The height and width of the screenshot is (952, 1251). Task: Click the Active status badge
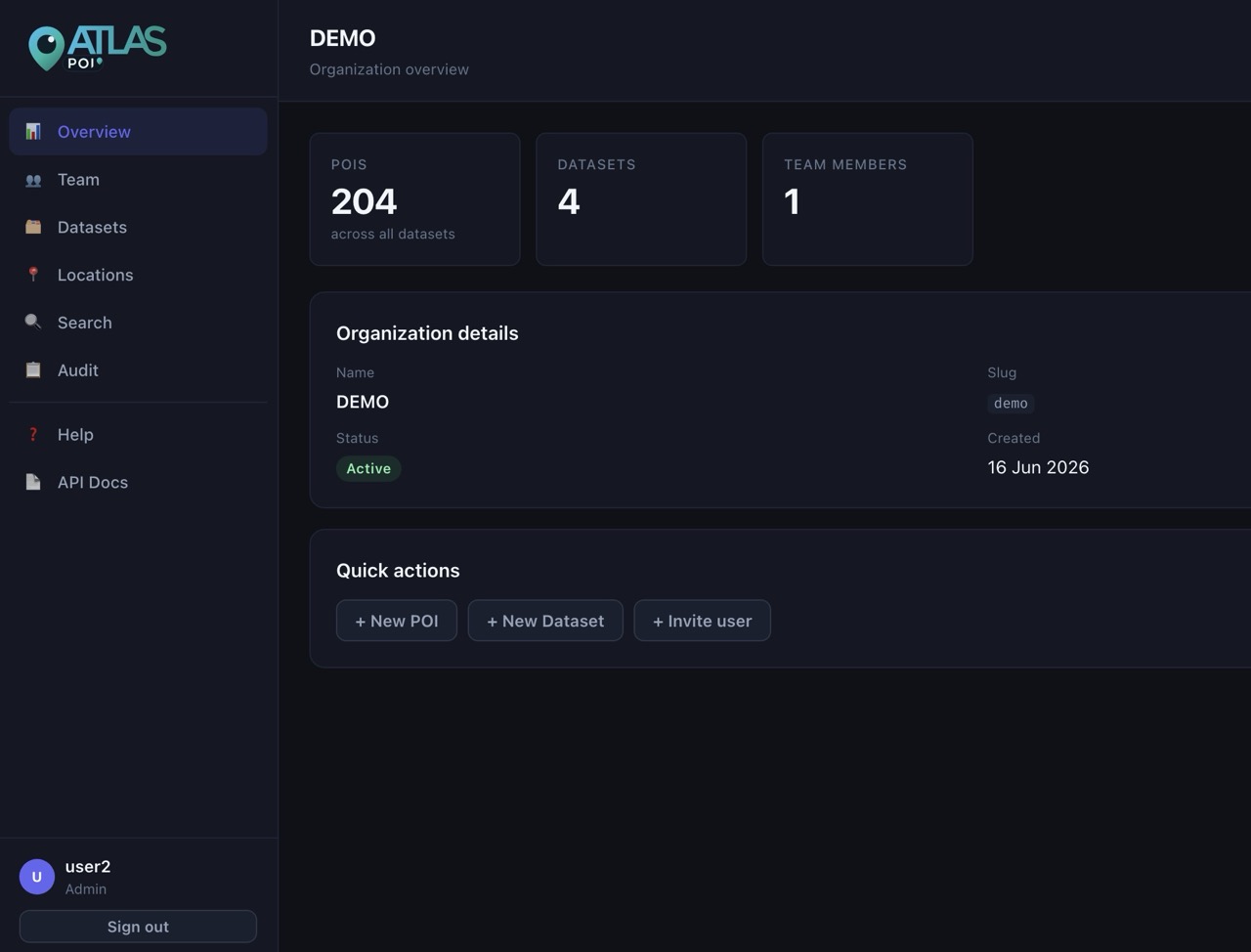[368, 468]
